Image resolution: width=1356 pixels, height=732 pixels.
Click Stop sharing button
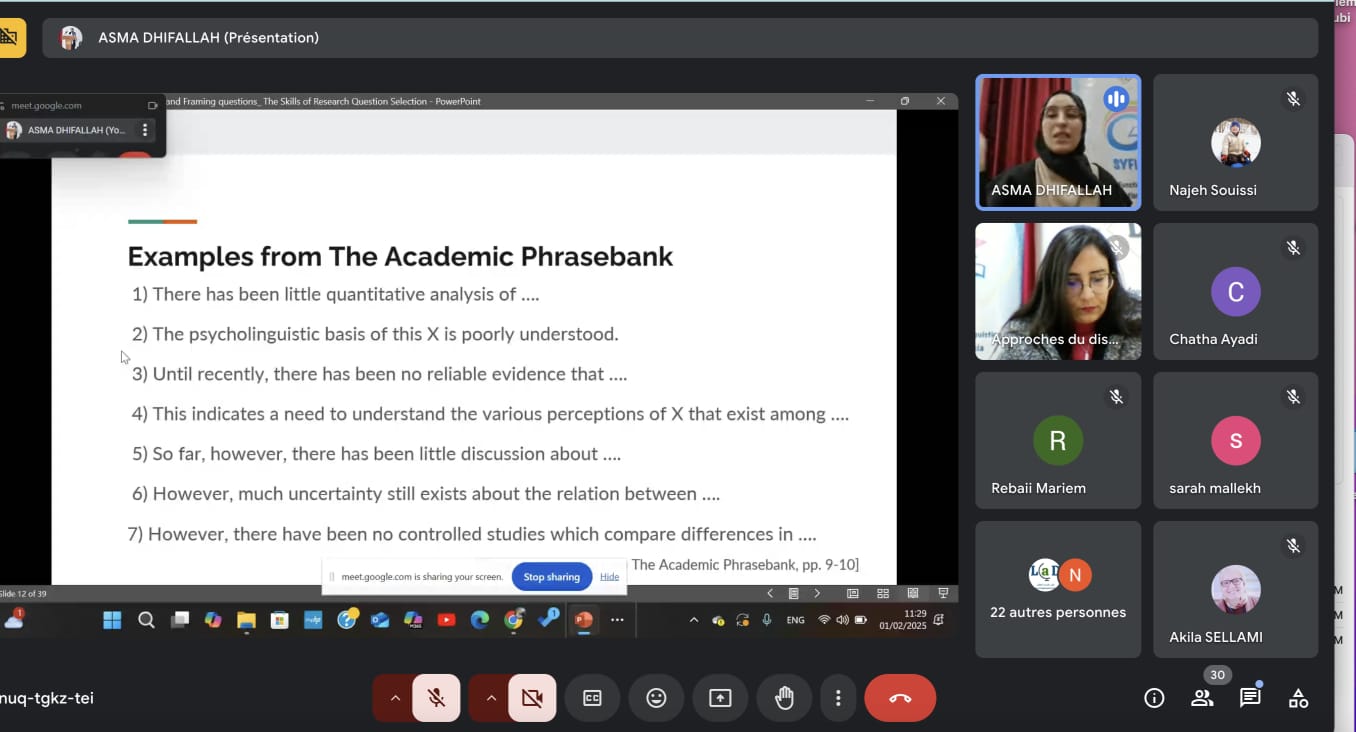tap(551, 577)
